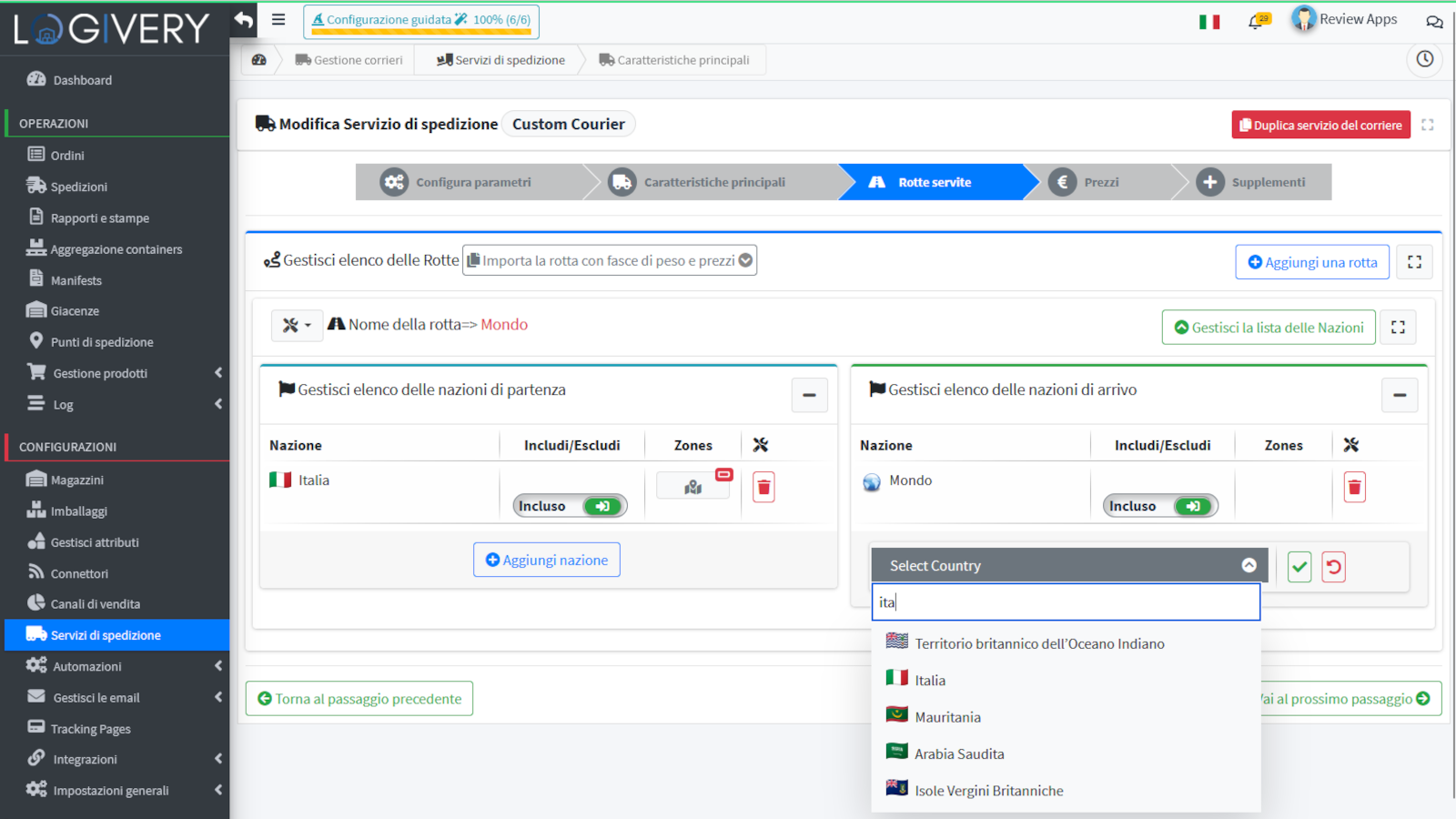Expand the Automazioni submenu
The image size is (1456, 819).
point(218,666)
